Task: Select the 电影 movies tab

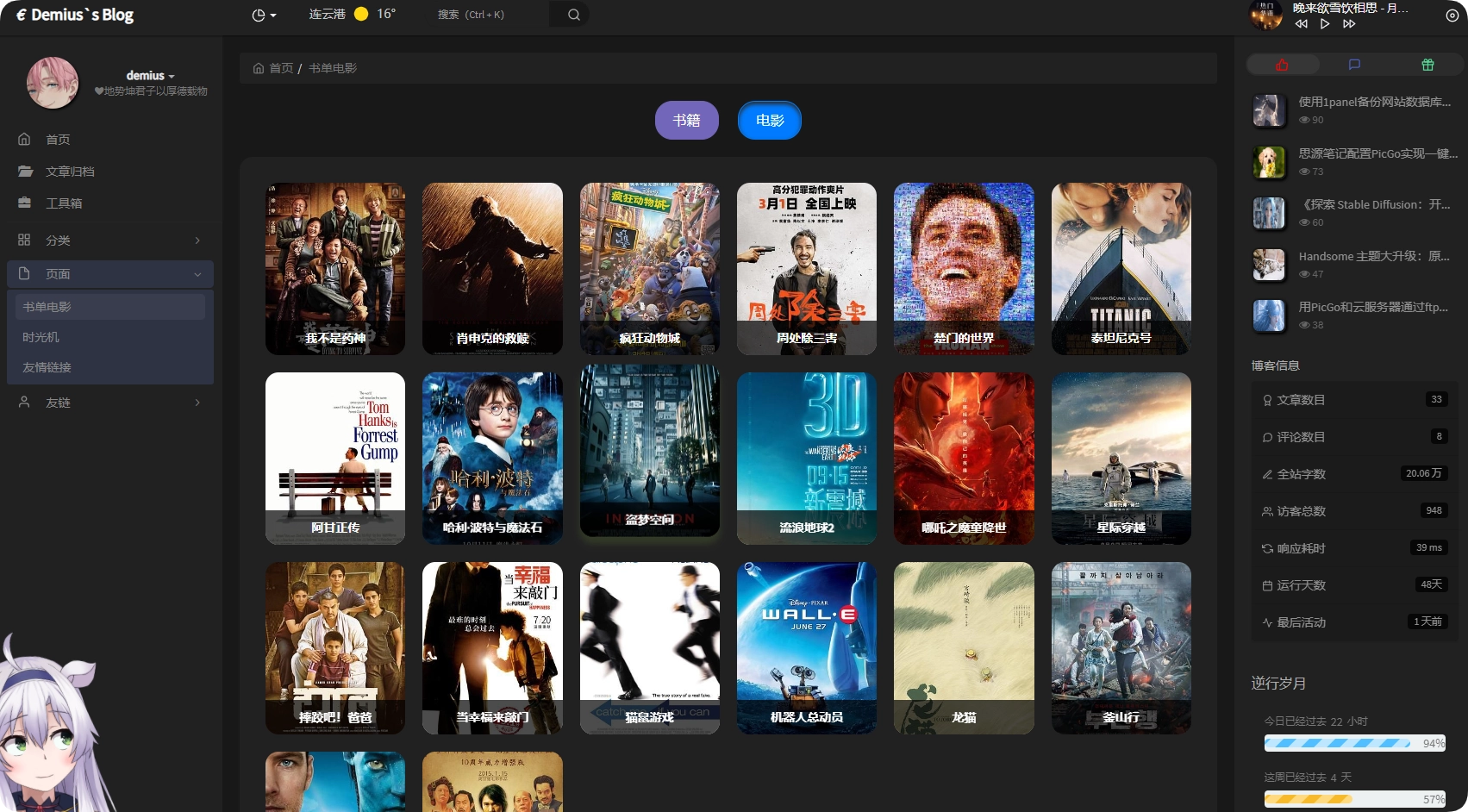Action: pos(769,121)
